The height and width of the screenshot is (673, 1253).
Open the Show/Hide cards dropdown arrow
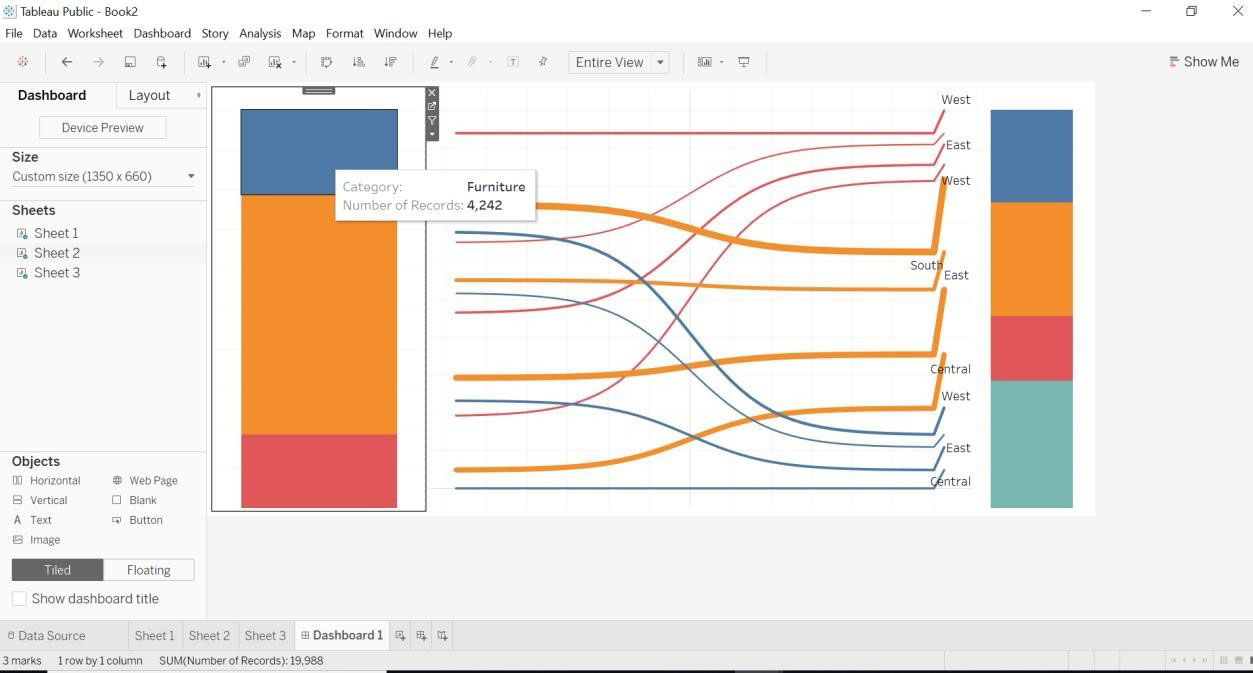coord(721,62)
